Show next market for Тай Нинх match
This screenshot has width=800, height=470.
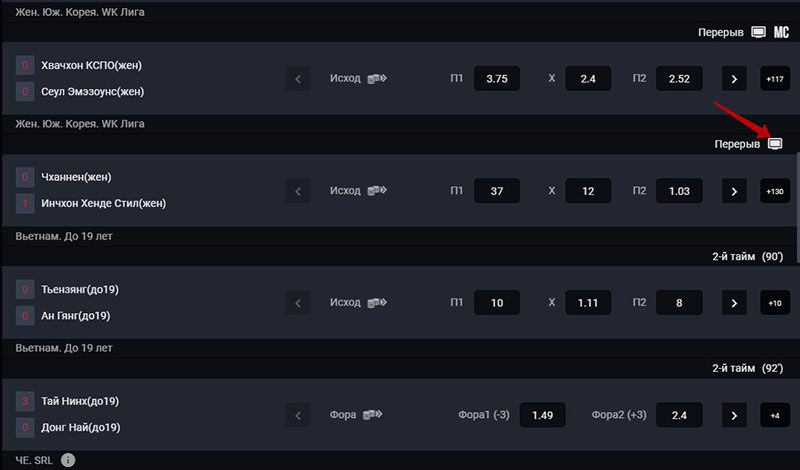pos(734,415)
